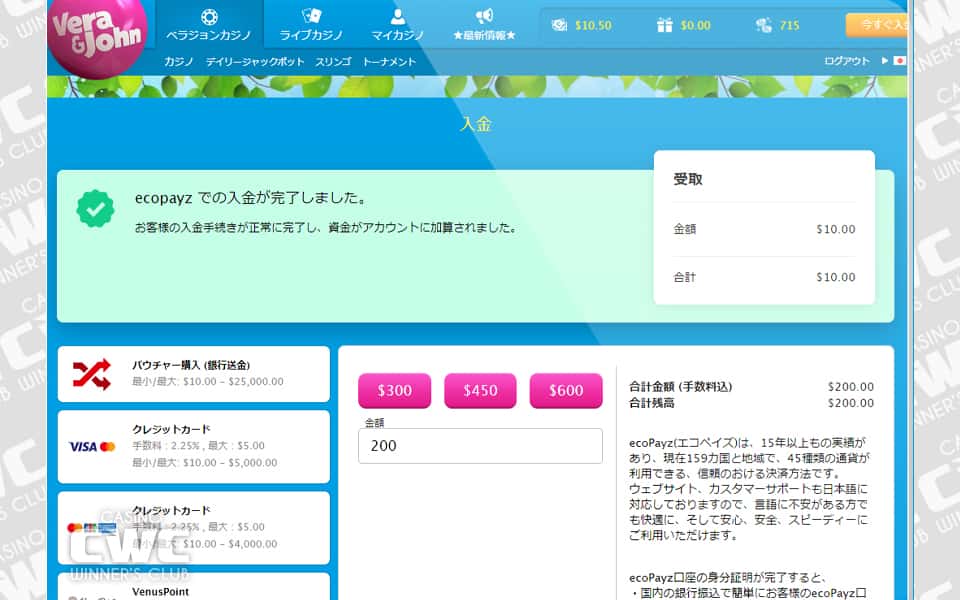This screenshot has width=960, height=600.
Task: Click the ログアウト link
Action: [847, 61]
